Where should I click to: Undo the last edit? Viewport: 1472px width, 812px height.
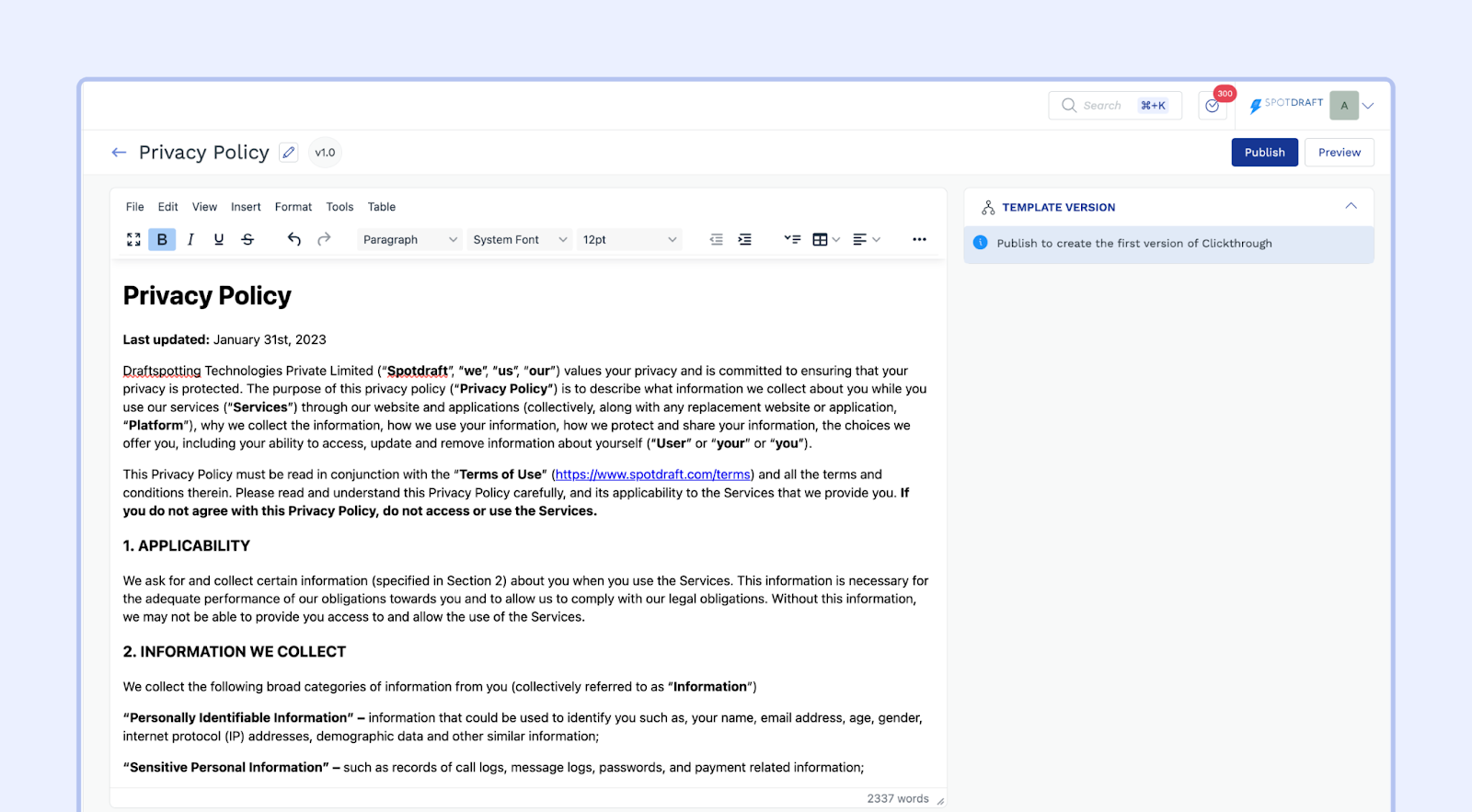tap(294, 239)
